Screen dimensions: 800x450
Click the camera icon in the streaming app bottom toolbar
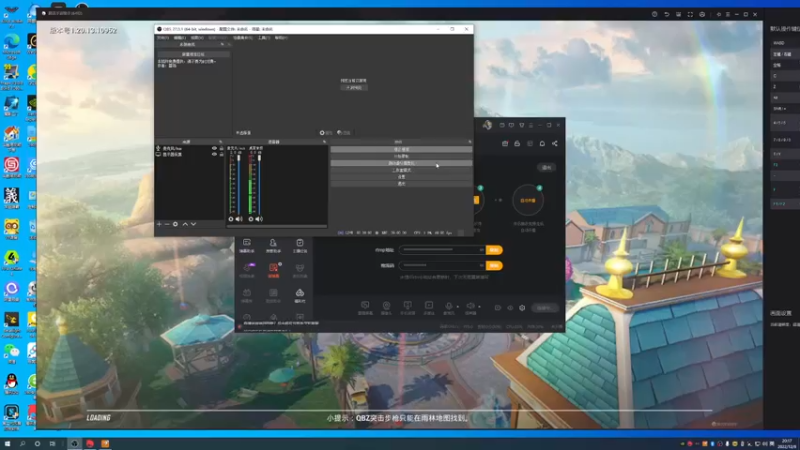click(x=386, y=306)
